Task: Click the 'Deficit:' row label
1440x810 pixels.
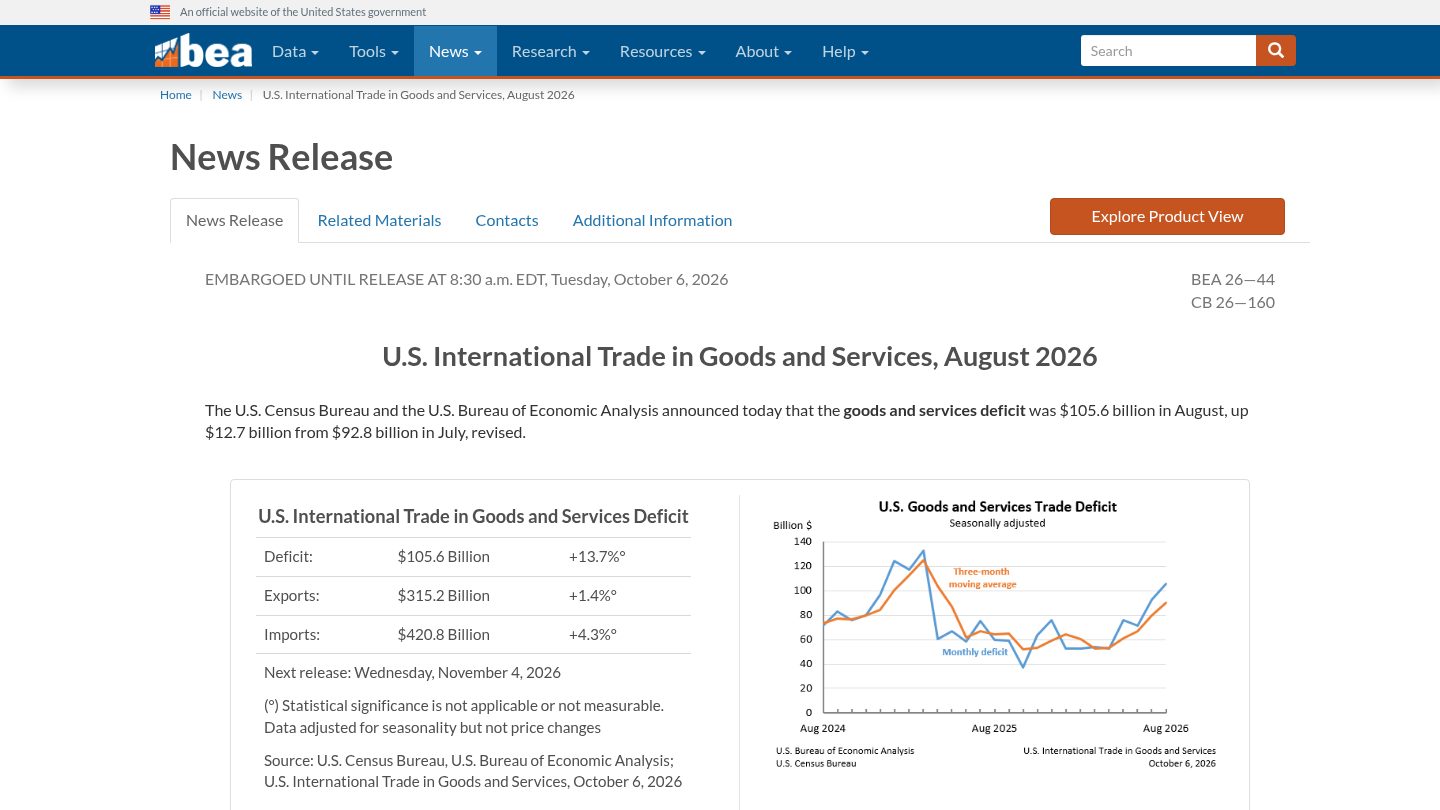Action: pyautogui.click(x=288, y=556)
